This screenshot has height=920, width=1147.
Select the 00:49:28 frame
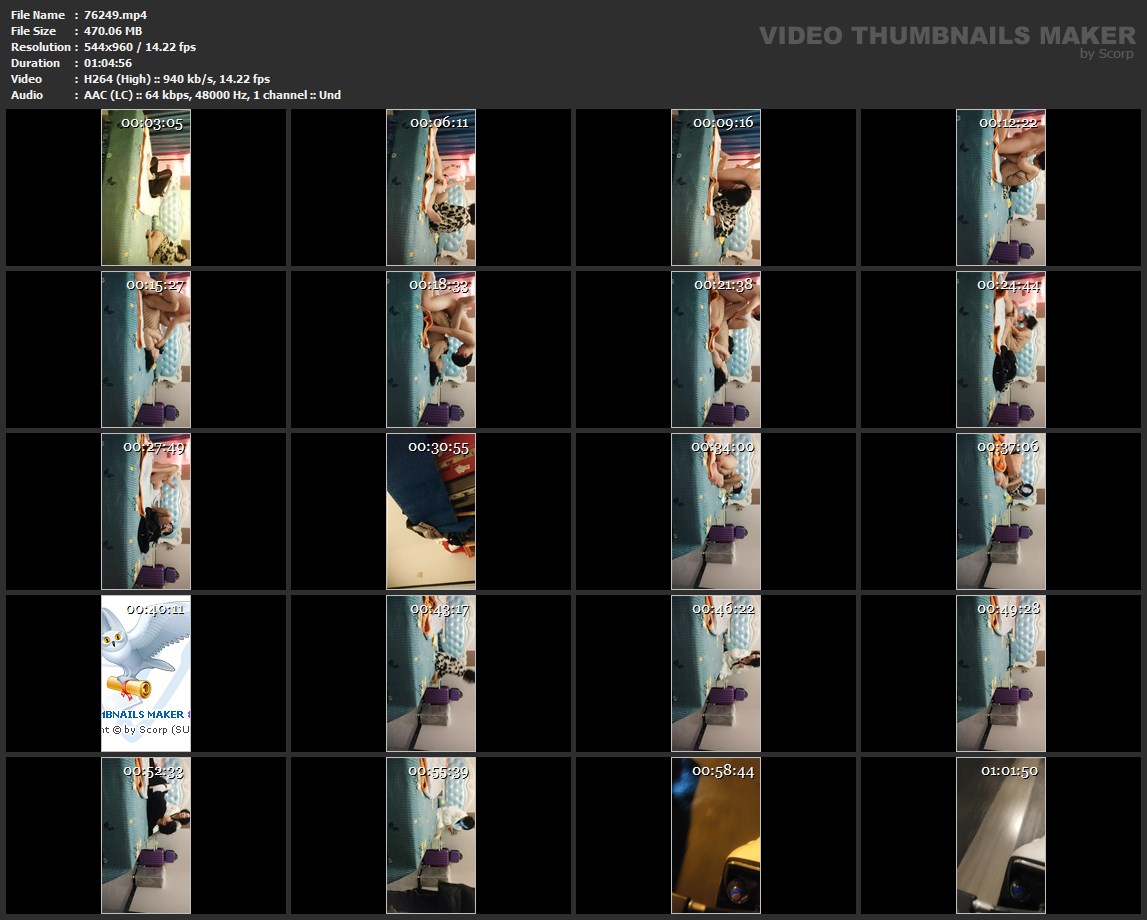pos(1001,674)
